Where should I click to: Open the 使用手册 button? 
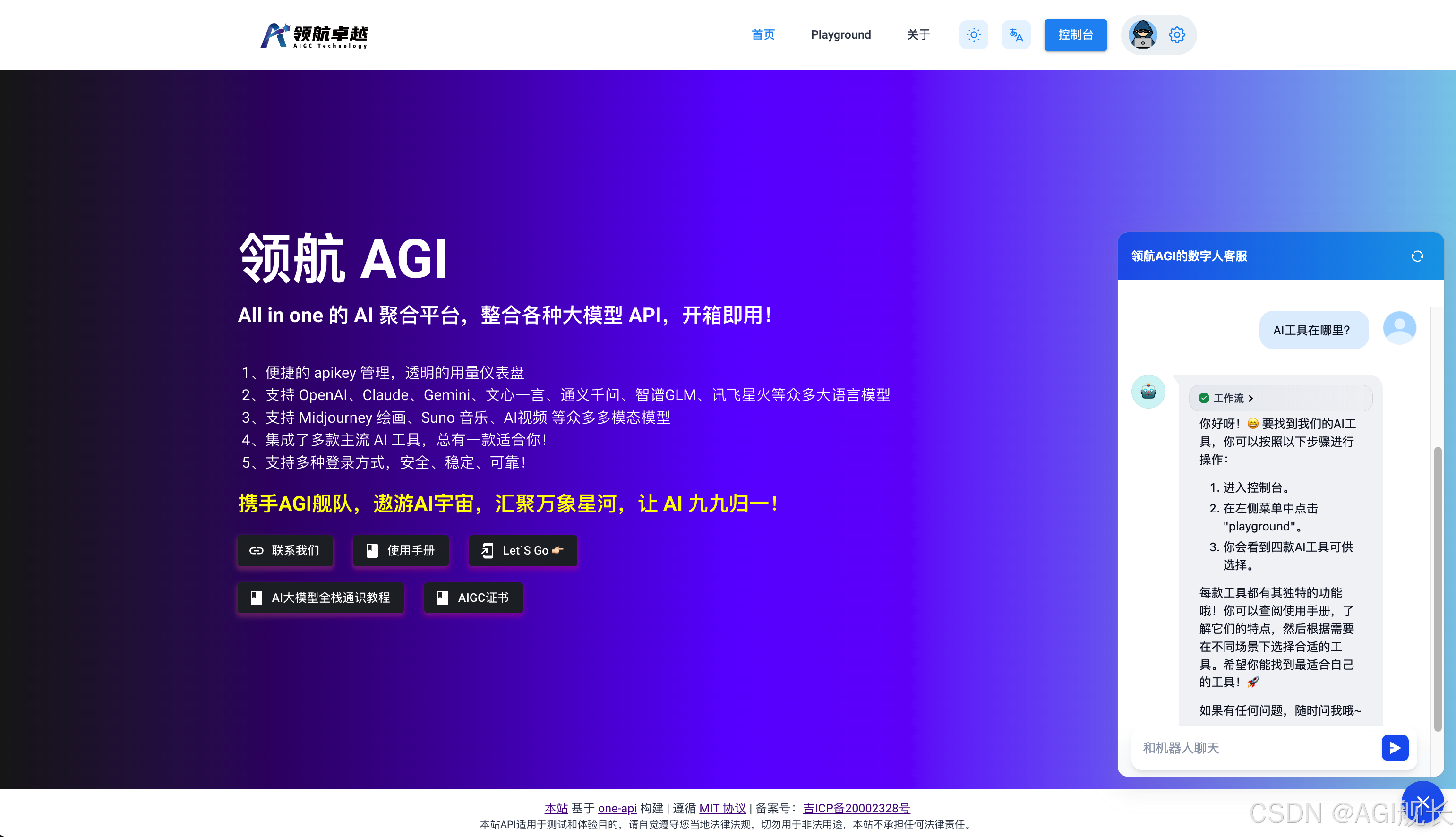coord(401,551)
